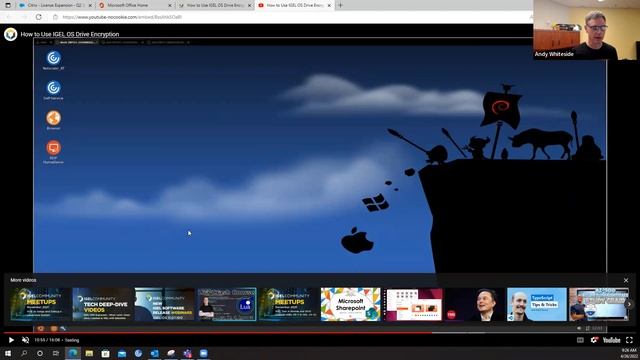
Task: Toggle subtitles in the YouTube player
Action: 580,340
